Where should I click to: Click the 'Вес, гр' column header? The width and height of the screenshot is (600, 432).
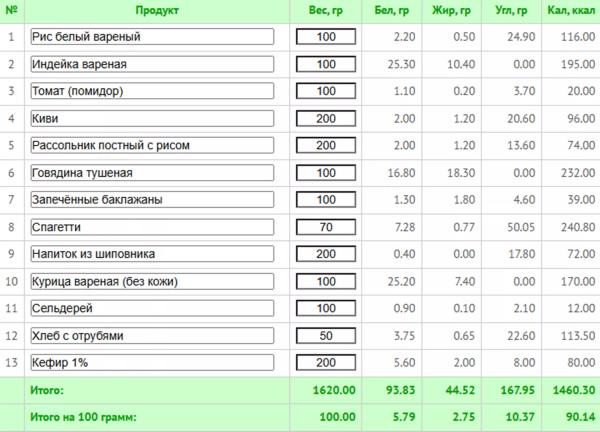pos(325,11)
